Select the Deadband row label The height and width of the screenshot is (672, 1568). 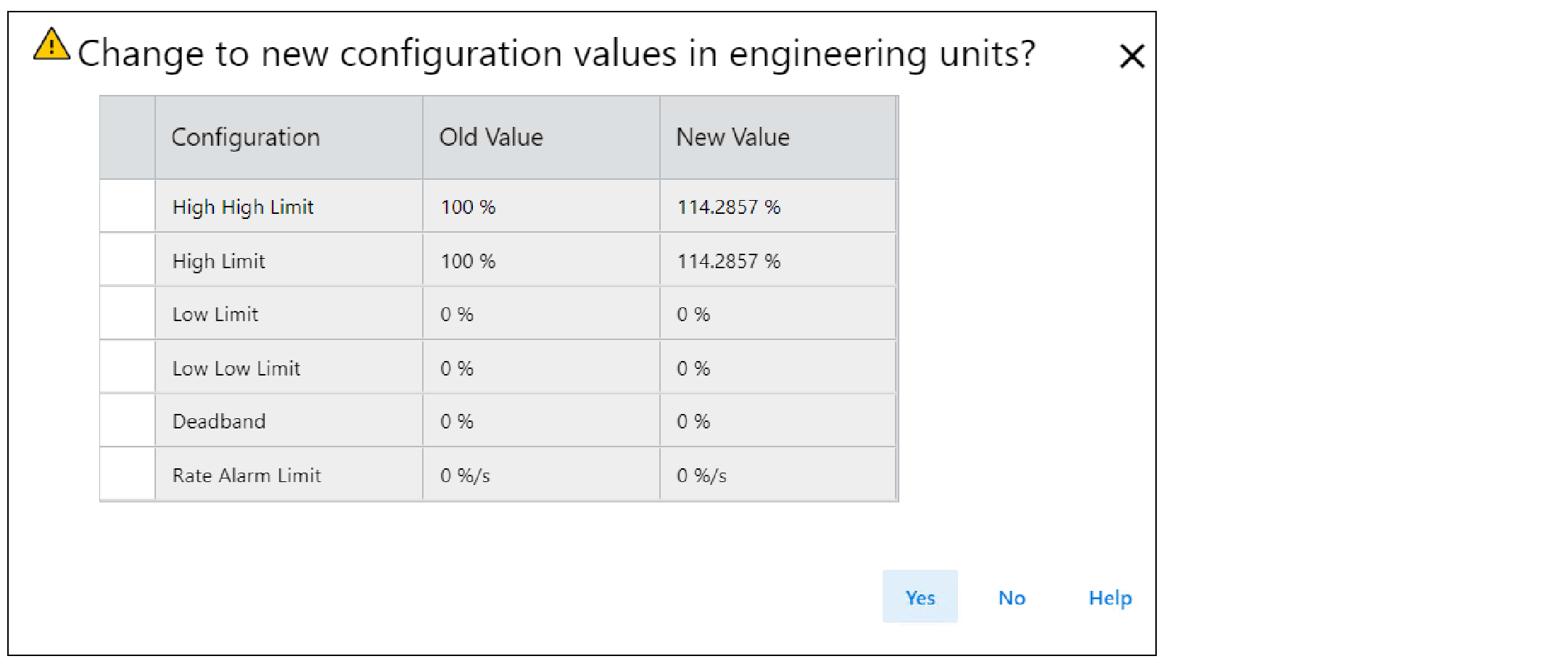218,421
